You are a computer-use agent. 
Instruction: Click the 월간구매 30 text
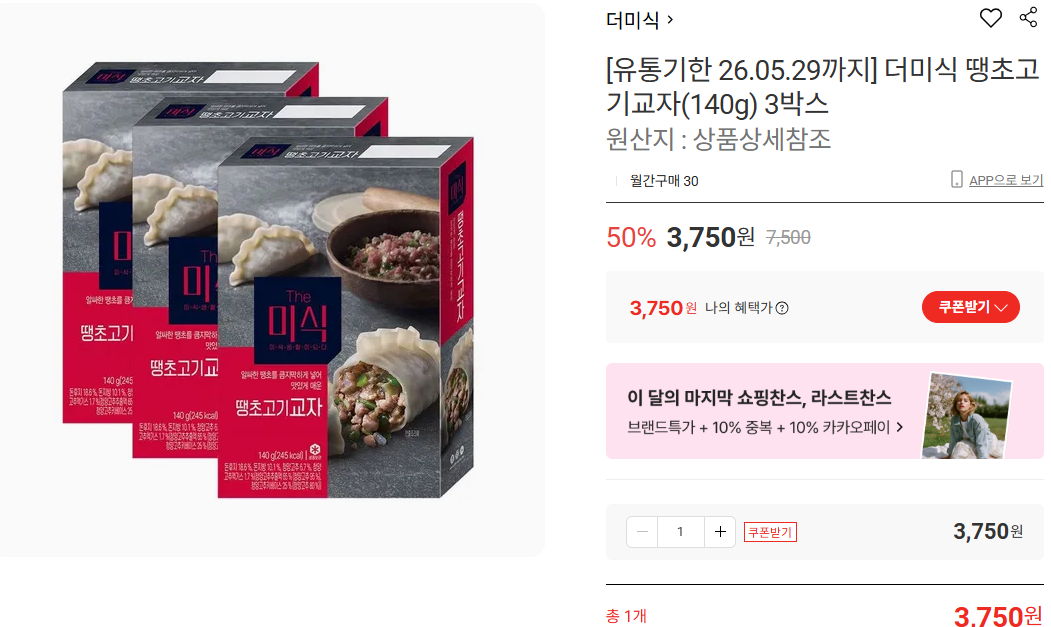click(x=664, y=180)
